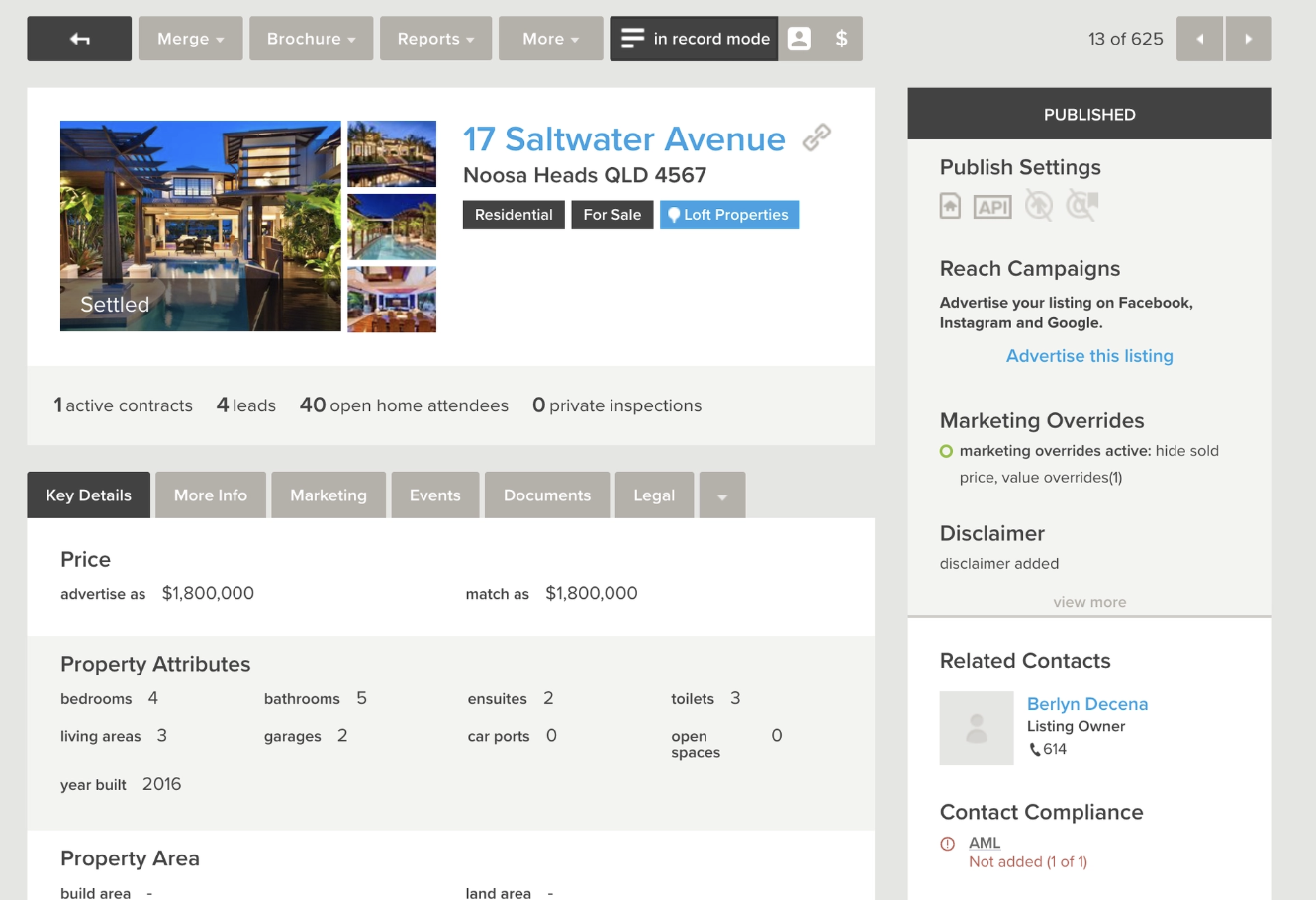Click the '13 of 625' record counter
The image size is (1316, 900).
click(x=1125, y=39)
